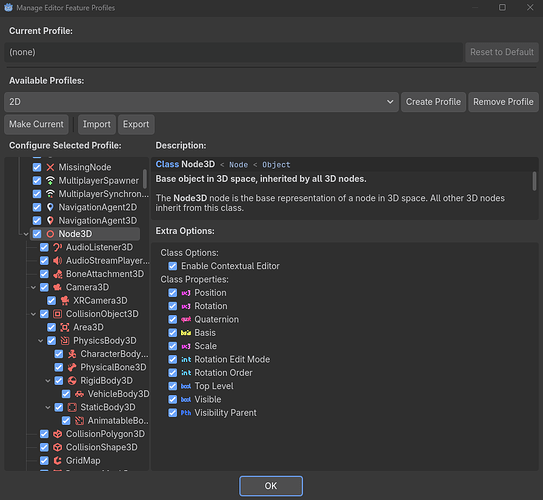Click the VehicleBody3D car icon
This screenshot has height=500, width=543.
point(79,394)
